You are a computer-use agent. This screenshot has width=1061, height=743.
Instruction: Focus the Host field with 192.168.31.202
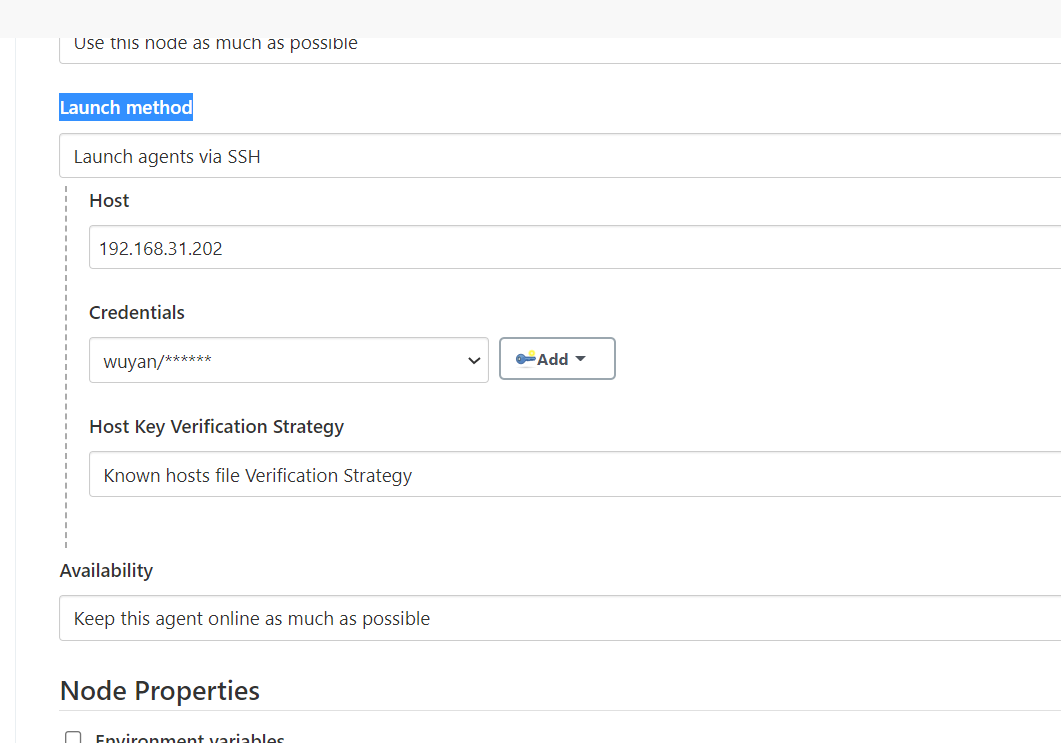(x=574, y=248)
